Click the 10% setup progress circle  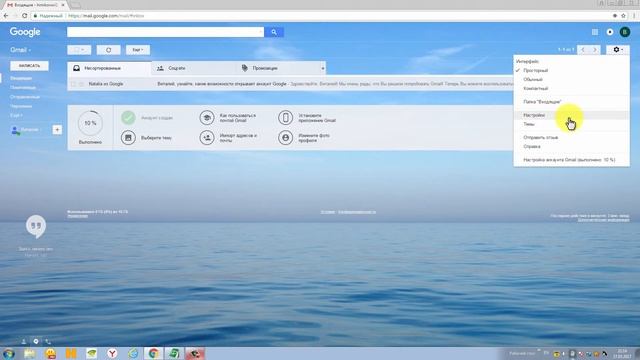click(x=90, y=123)
